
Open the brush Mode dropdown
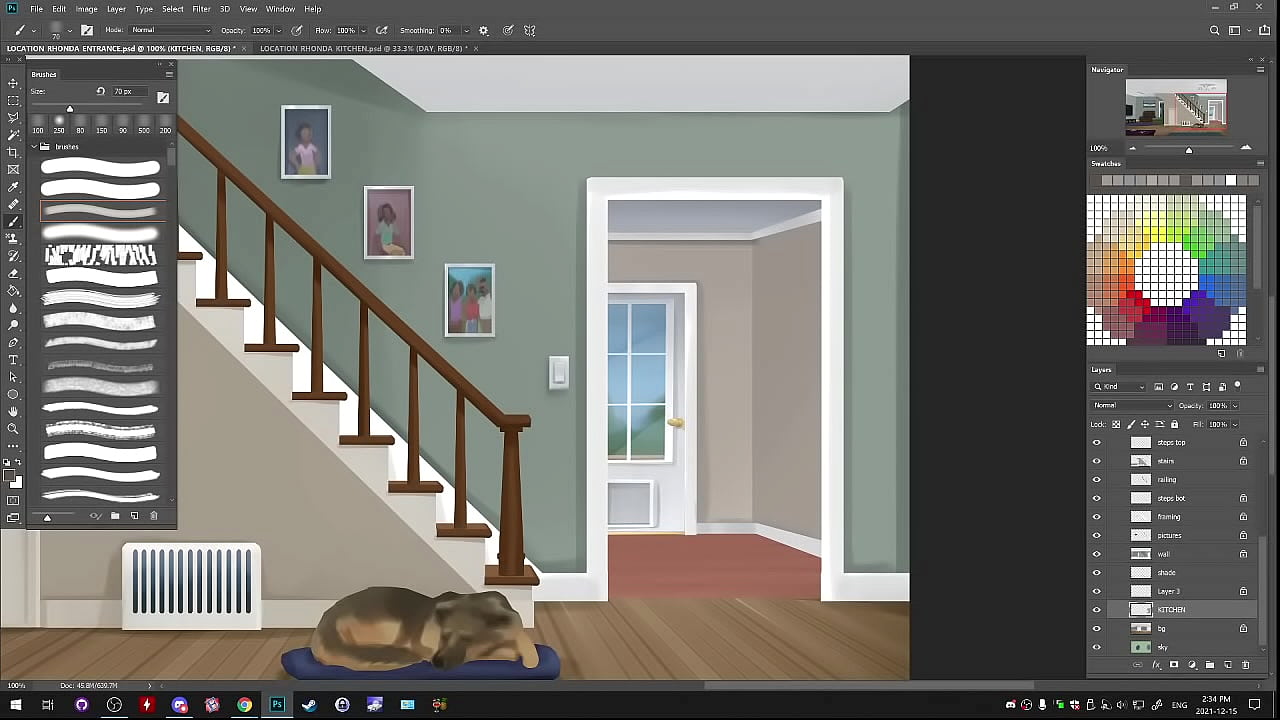pyautogui.click(x=170, y=31)
